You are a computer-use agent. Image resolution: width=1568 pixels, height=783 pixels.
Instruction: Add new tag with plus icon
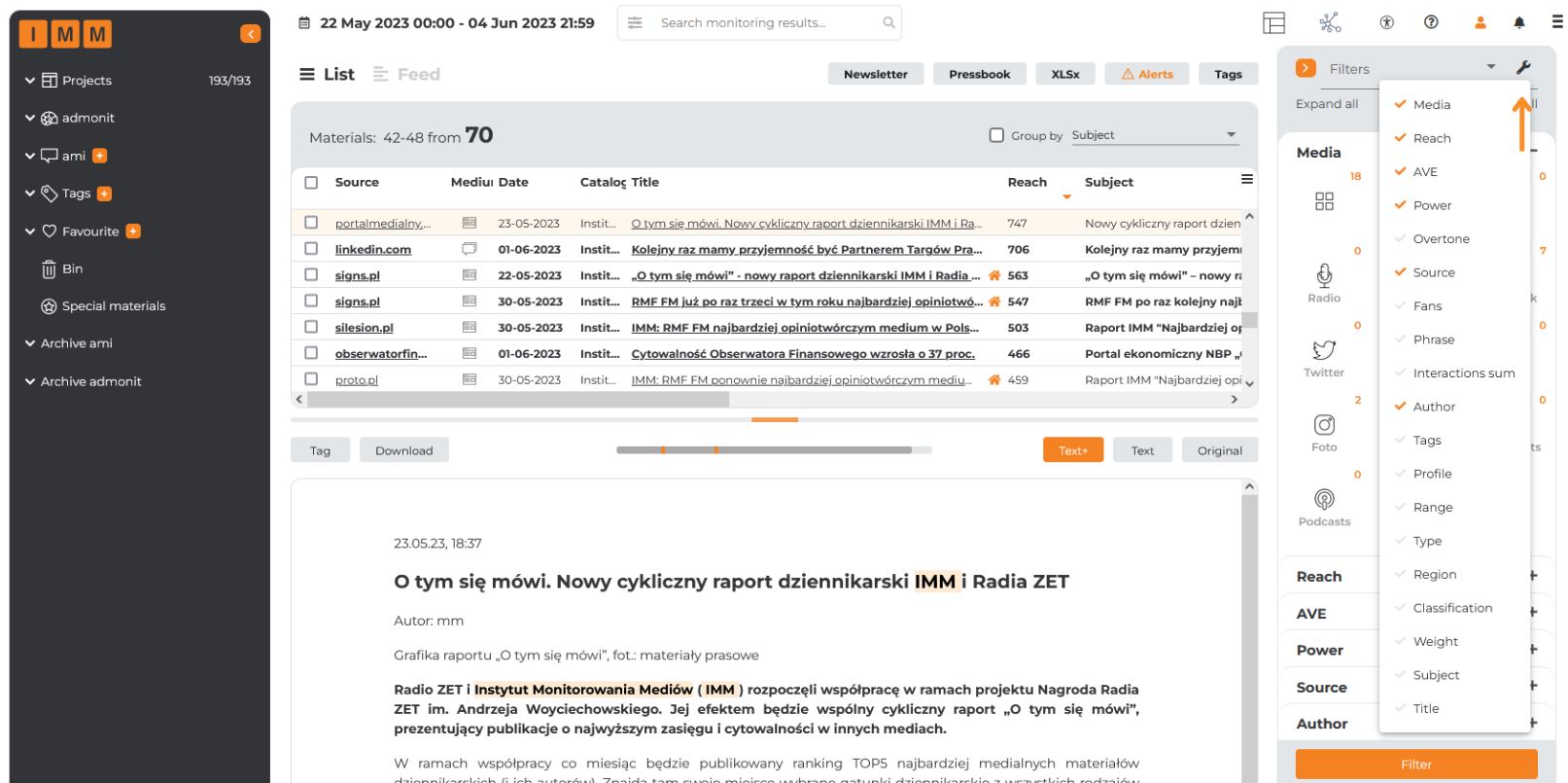point(105,194)
